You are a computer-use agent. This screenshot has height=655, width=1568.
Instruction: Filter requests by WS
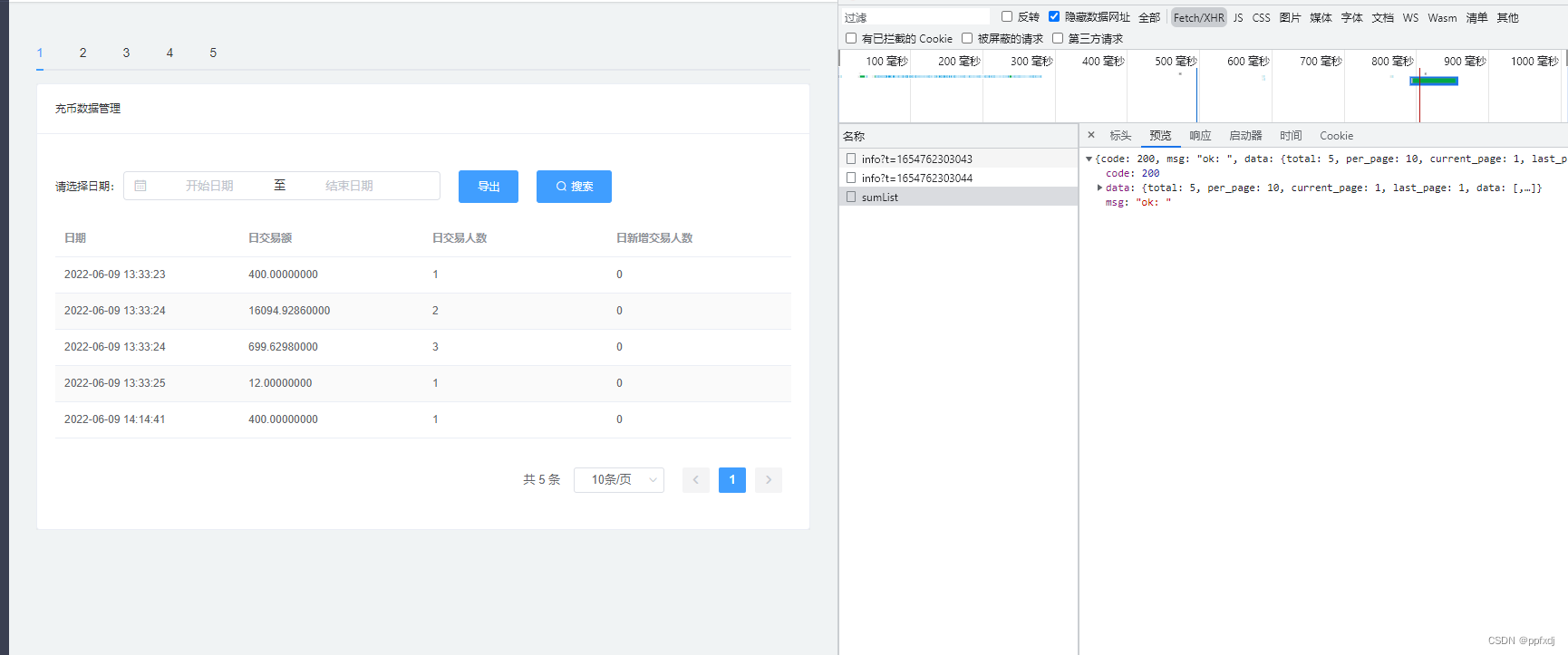click(1411, 17)
